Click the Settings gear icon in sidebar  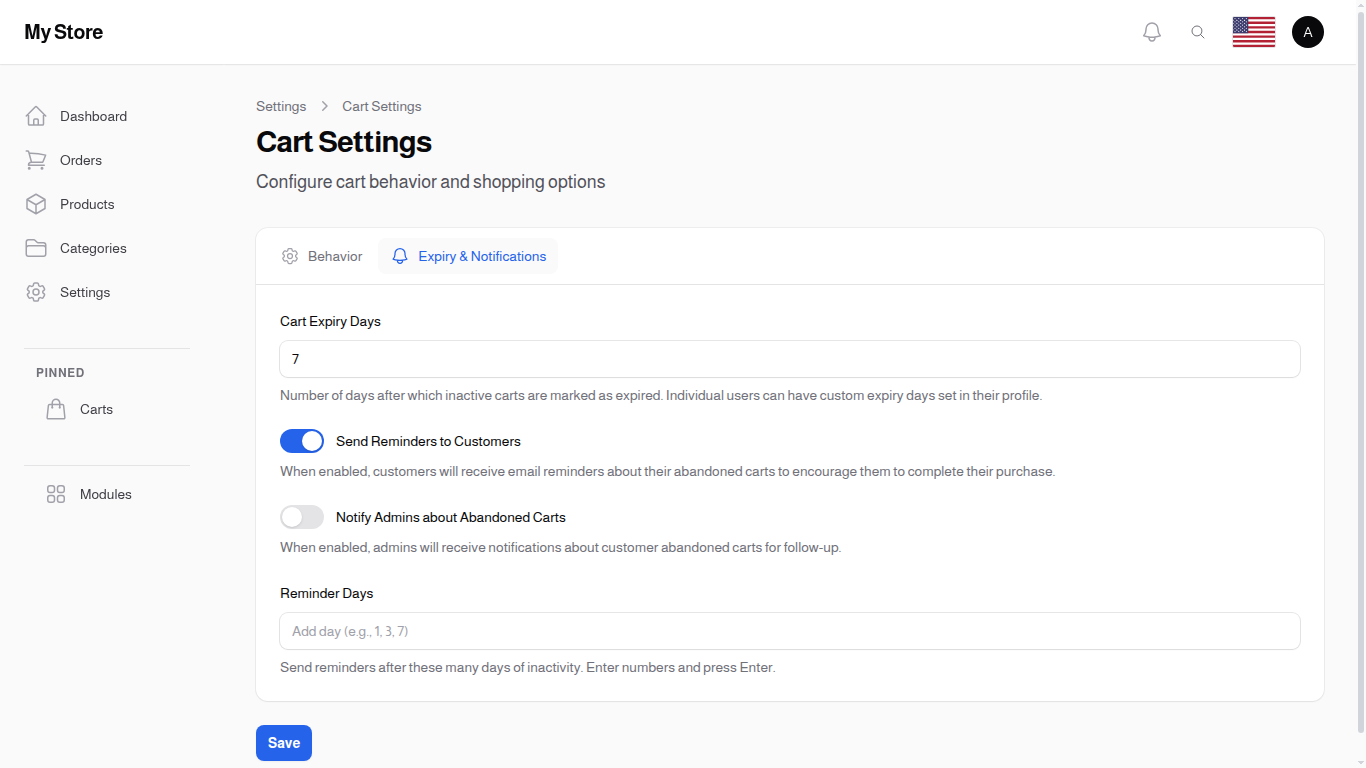coord(36,291)
